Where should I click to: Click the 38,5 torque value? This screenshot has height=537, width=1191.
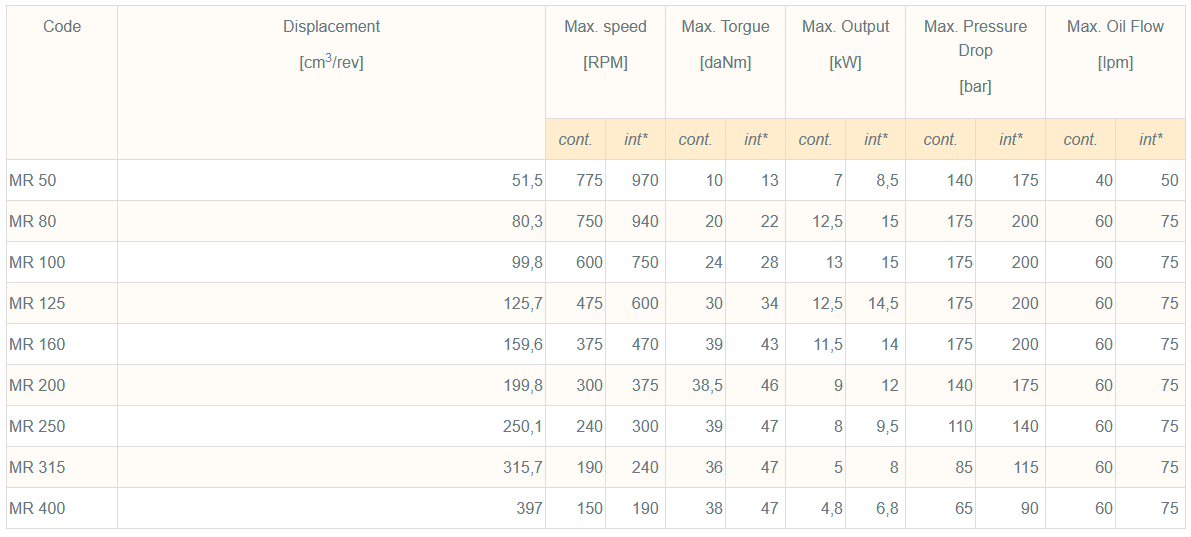pyautogui.click(x=705, y=386)
